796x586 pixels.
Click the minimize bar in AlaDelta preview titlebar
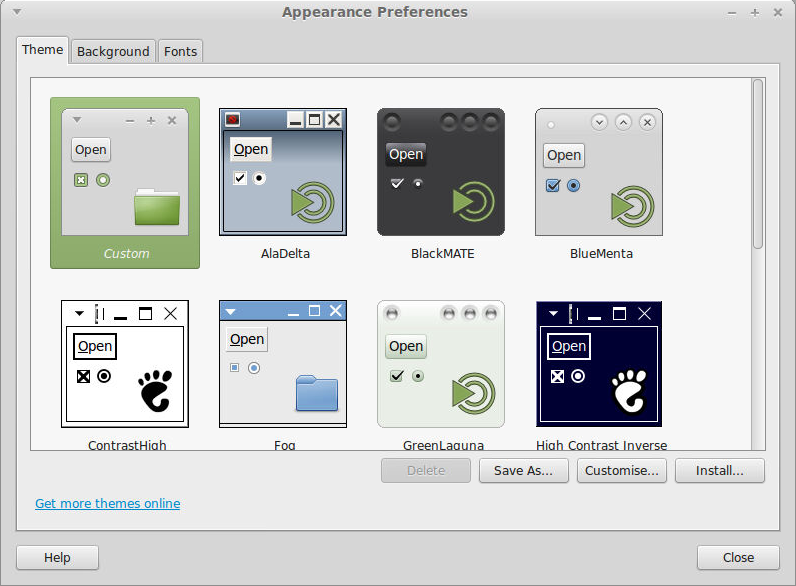[x=295, y=120]
